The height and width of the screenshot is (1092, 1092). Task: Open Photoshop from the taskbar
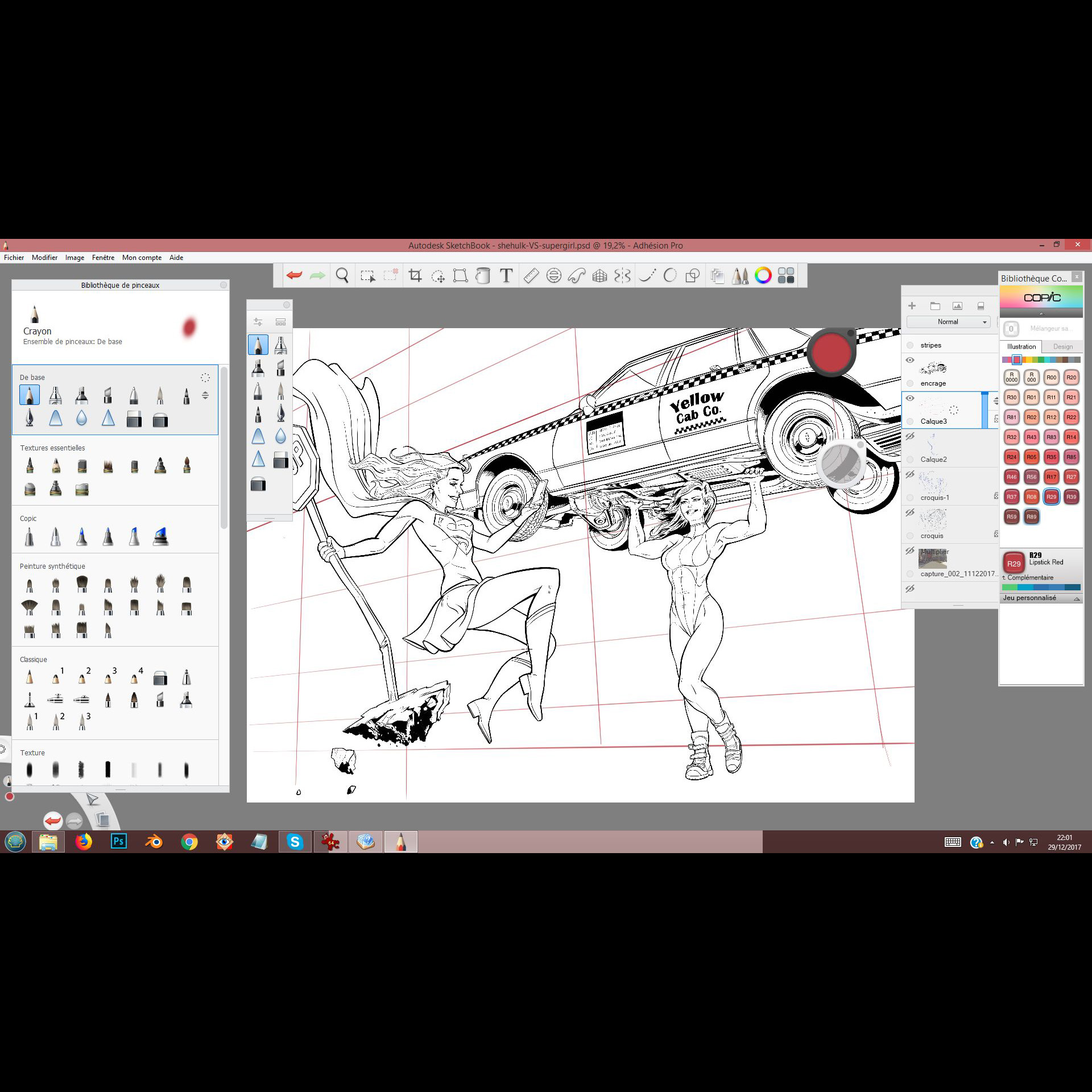coord(118,841)
